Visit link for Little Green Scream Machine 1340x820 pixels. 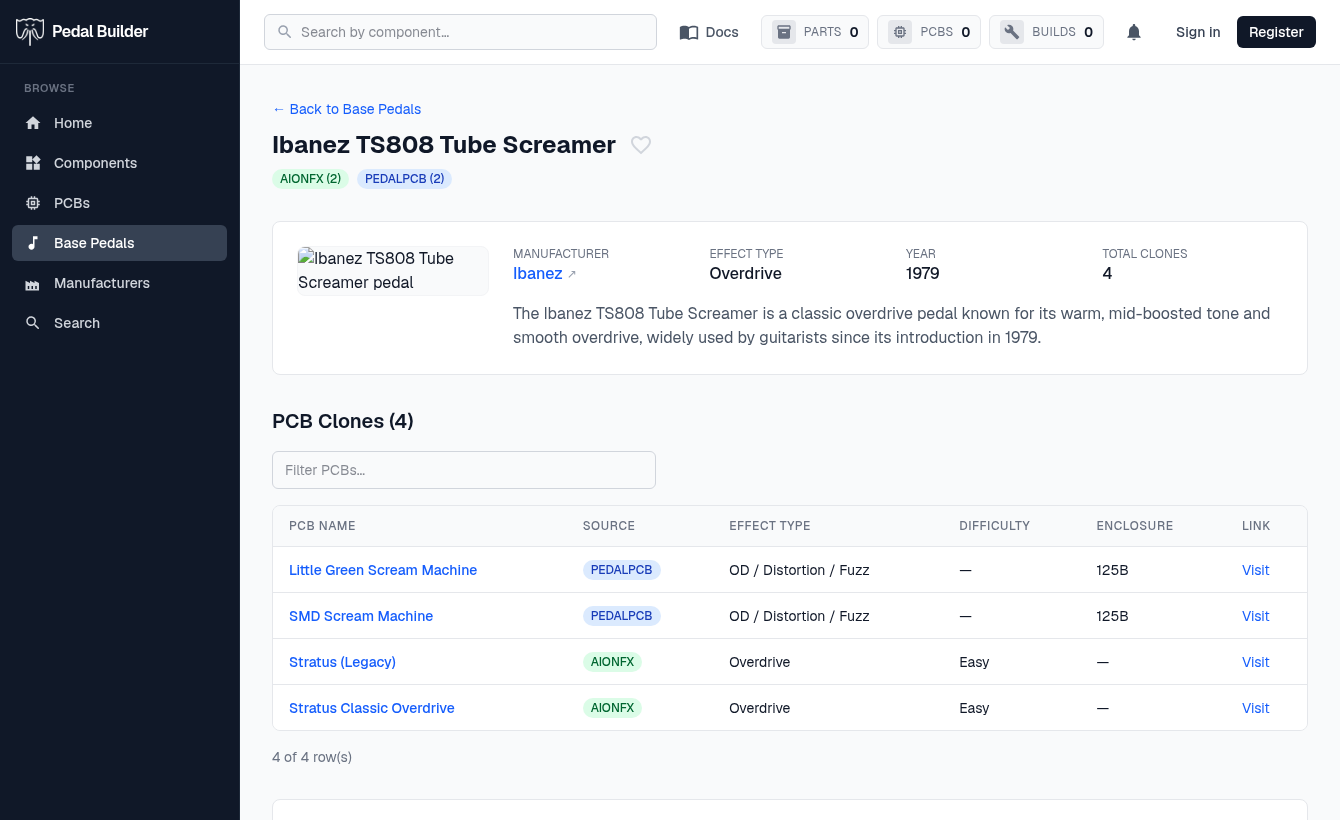pos(1255,570)
